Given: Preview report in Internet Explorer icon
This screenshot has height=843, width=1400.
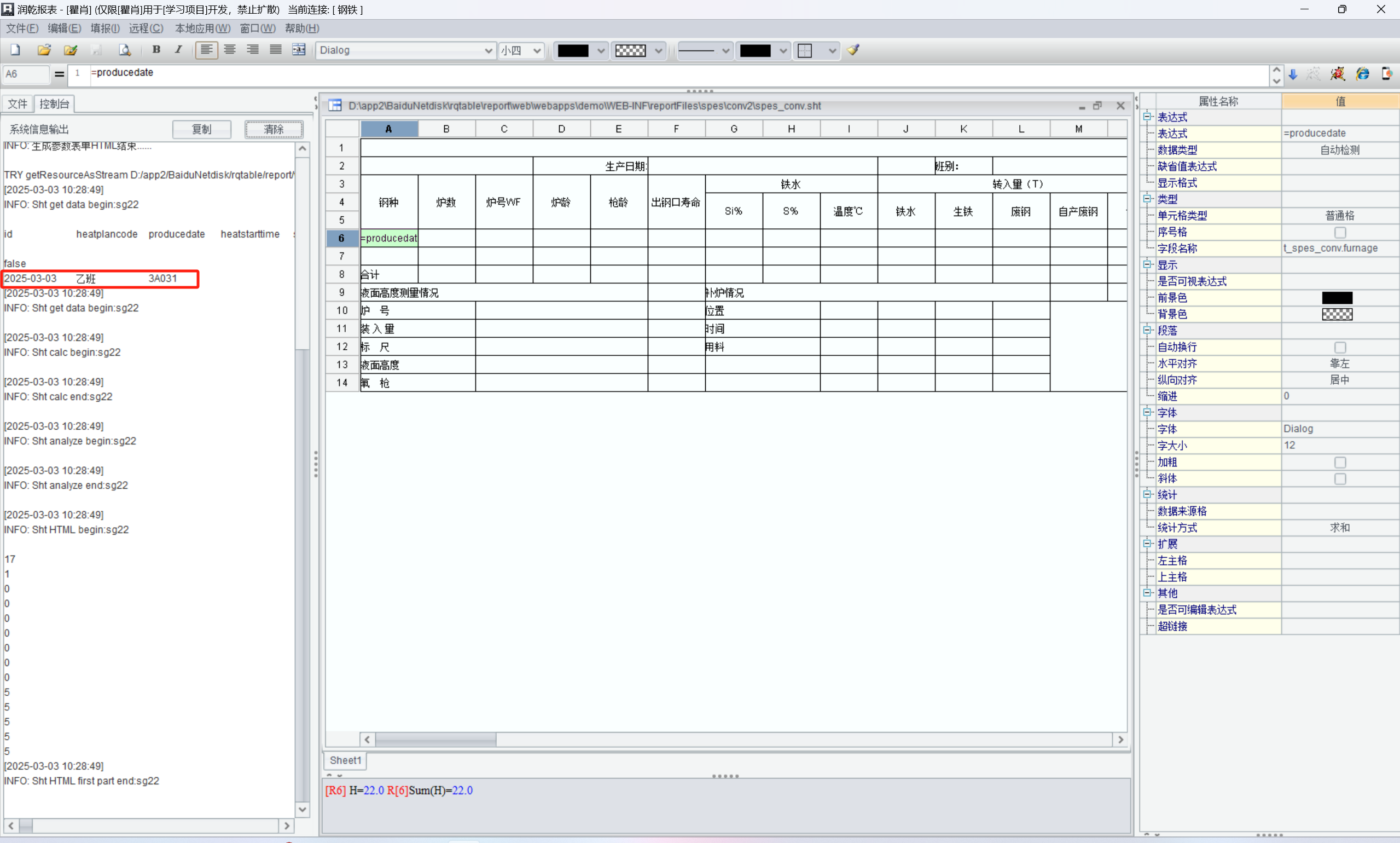Looking at the screenshot, I should [1362, 74].
